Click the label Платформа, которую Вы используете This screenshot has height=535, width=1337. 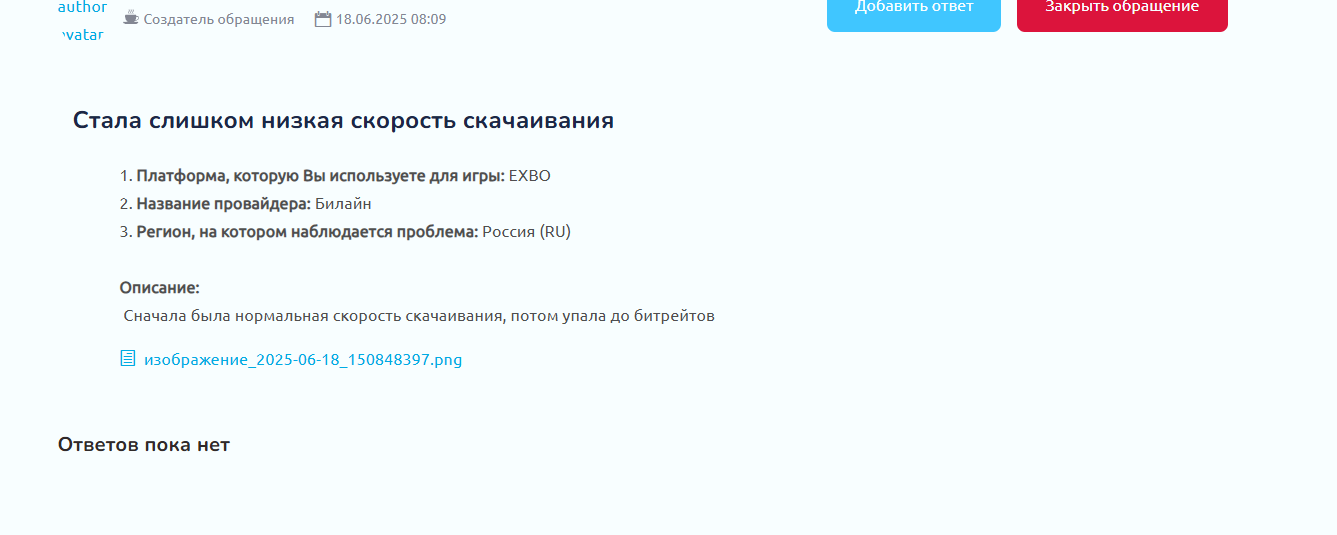point(321,176)
